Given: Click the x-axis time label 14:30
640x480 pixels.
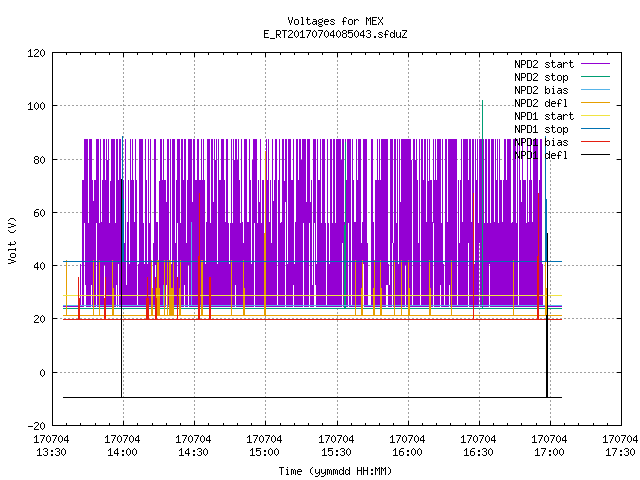Looking at the screenshot, I should click(193, 453).
